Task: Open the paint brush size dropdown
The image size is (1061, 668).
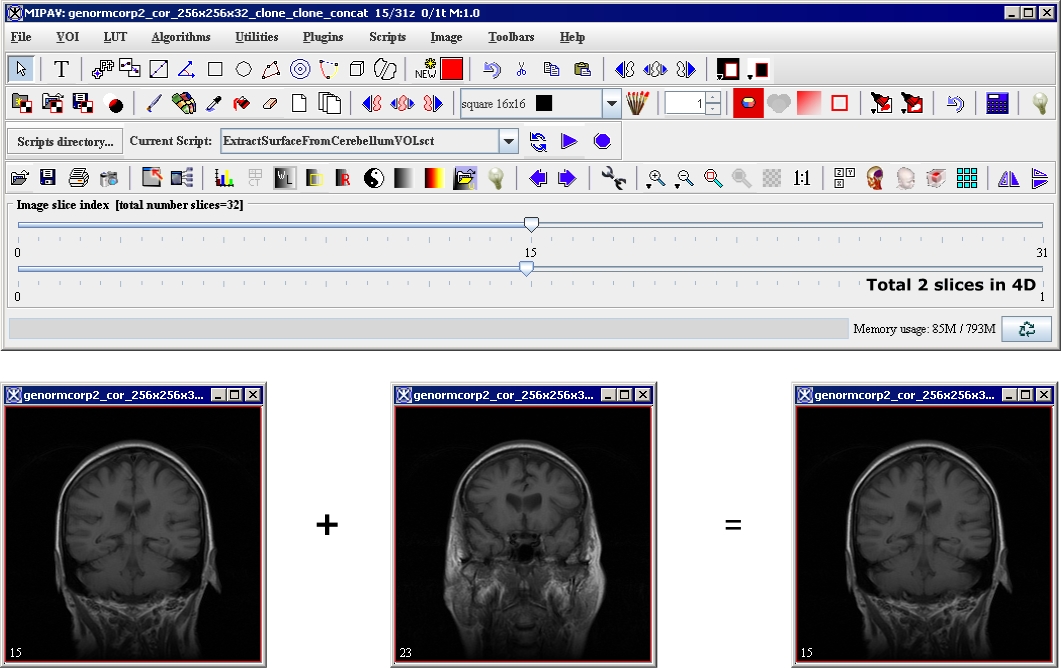Action: tap(611, 103)
